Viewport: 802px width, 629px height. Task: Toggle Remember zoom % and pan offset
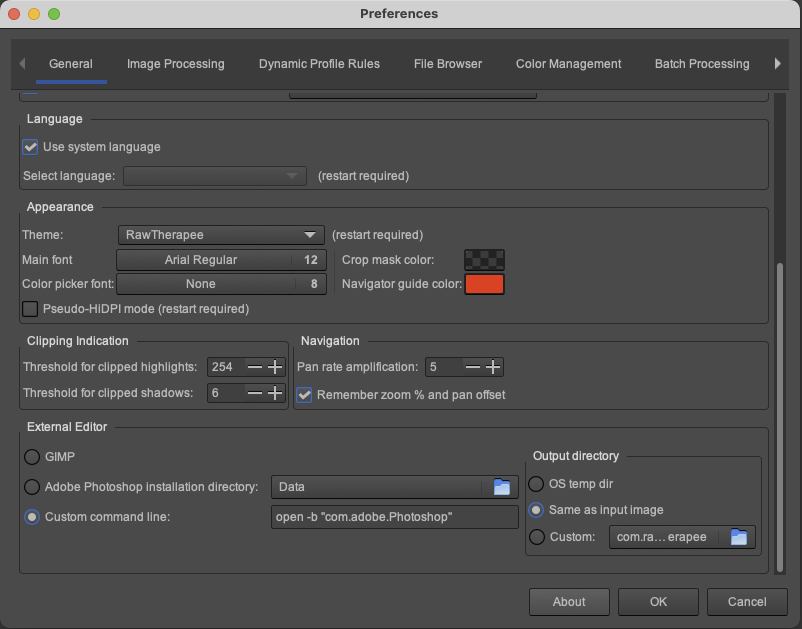(305, 395)
